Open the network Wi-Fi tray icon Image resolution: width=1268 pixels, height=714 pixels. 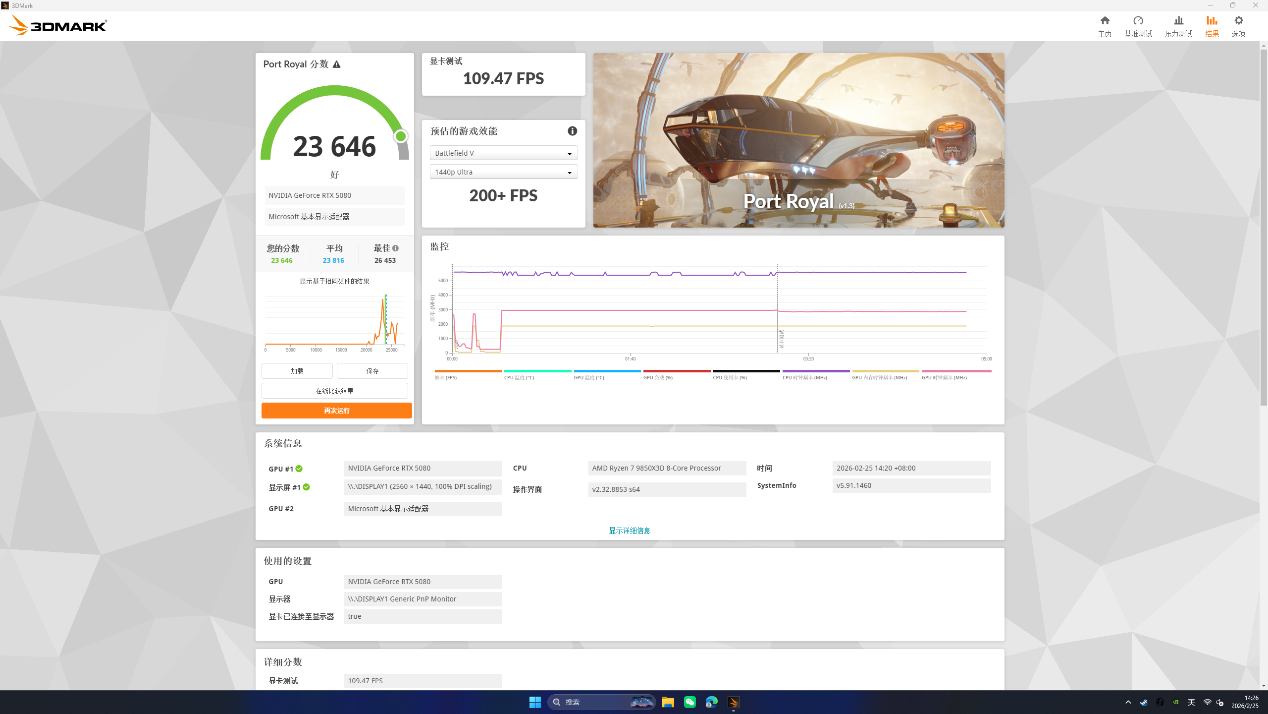1207,702
